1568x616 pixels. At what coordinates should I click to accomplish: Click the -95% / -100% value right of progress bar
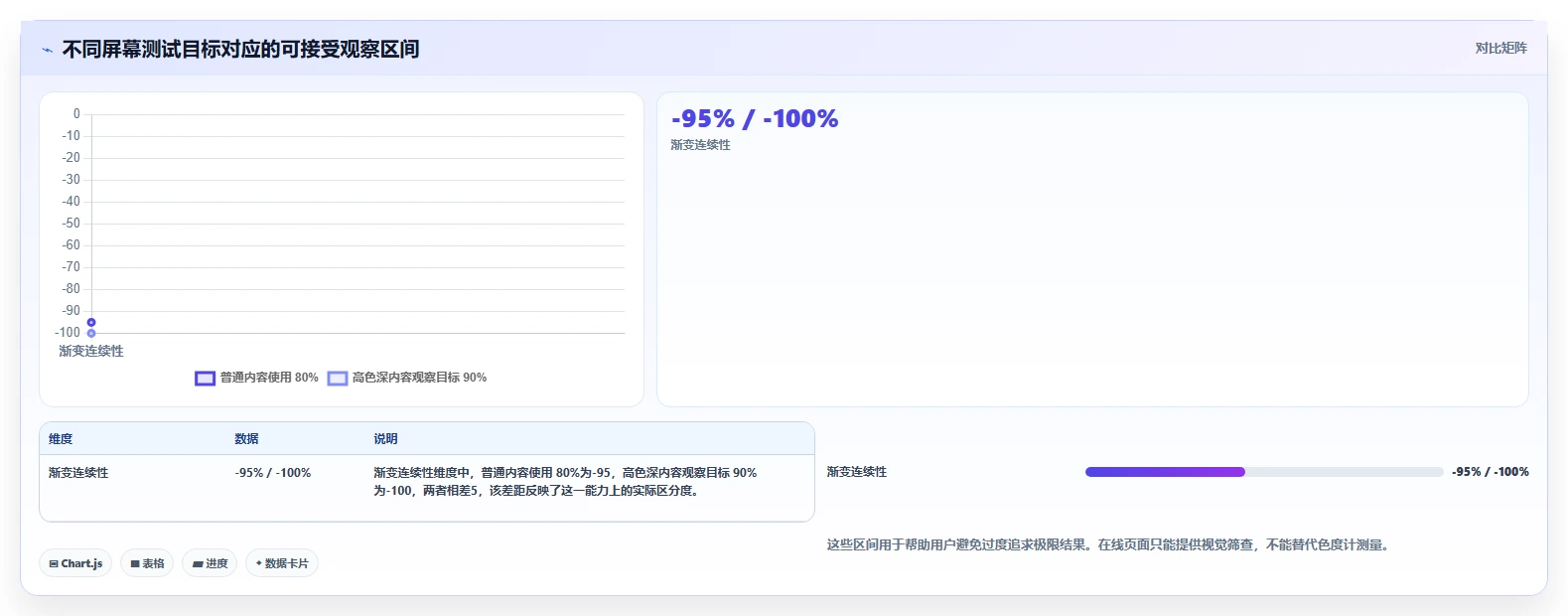click(1491, 472)
